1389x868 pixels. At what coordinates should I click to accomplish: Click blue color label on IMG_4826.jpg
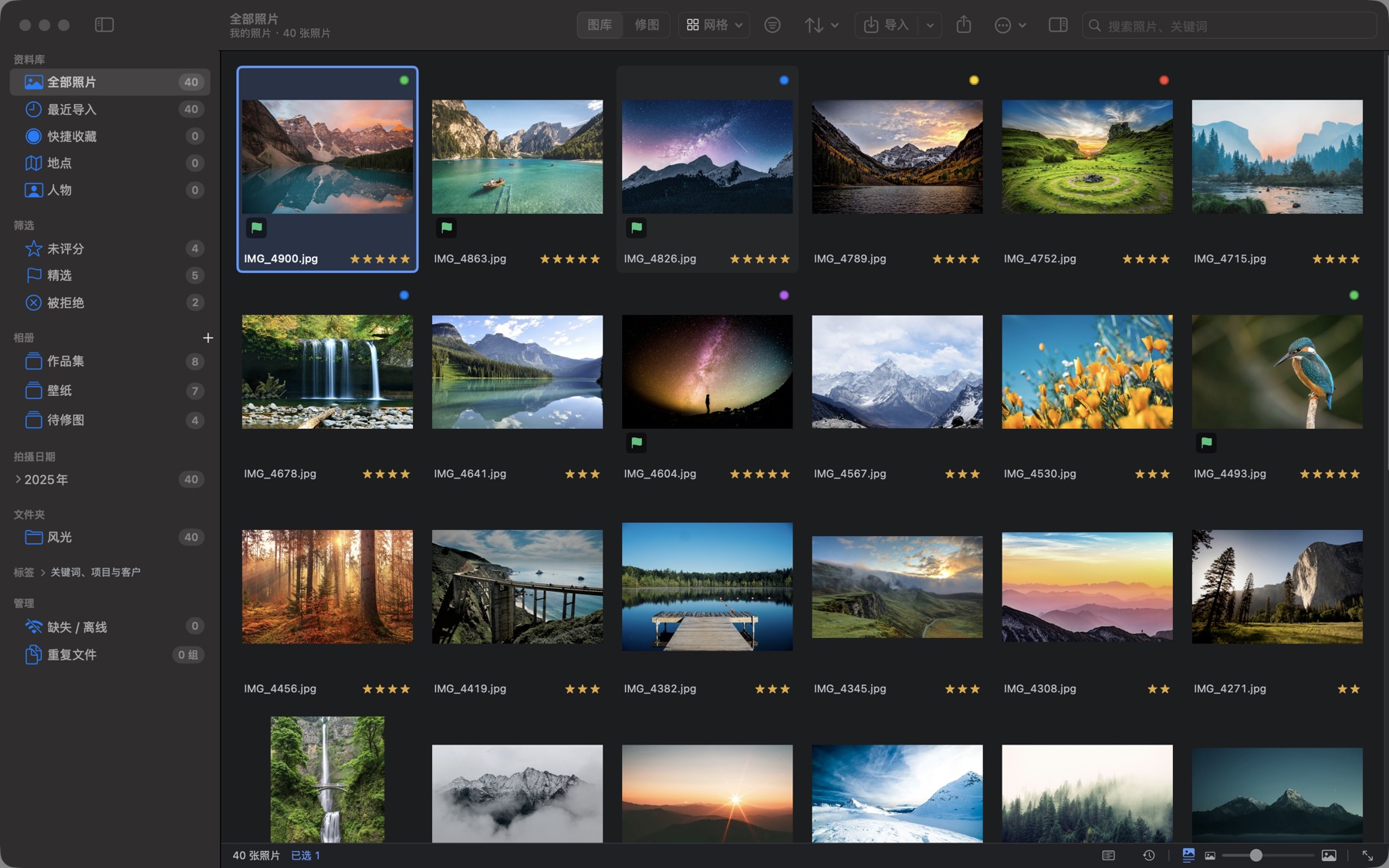(784, 80)
